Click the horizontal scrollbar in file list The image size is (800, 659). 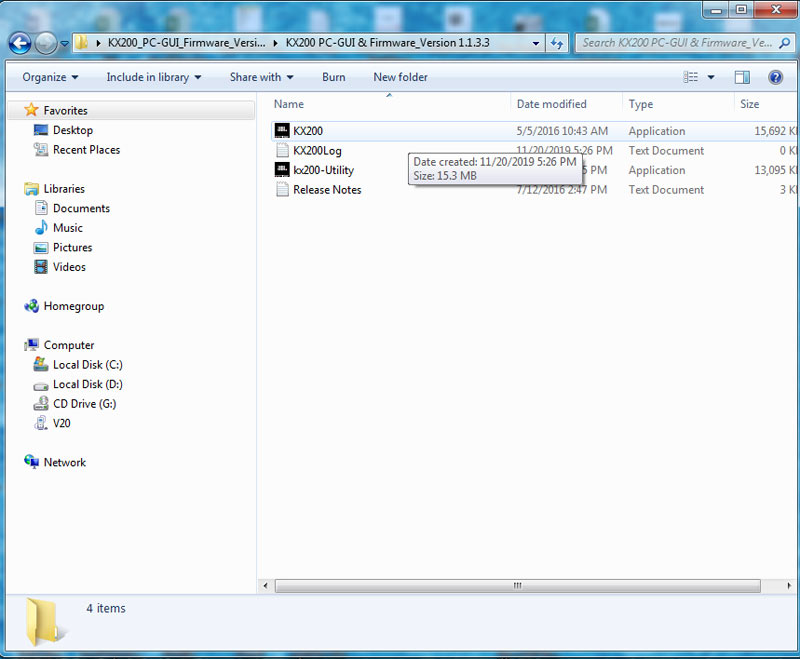point(517,585)
